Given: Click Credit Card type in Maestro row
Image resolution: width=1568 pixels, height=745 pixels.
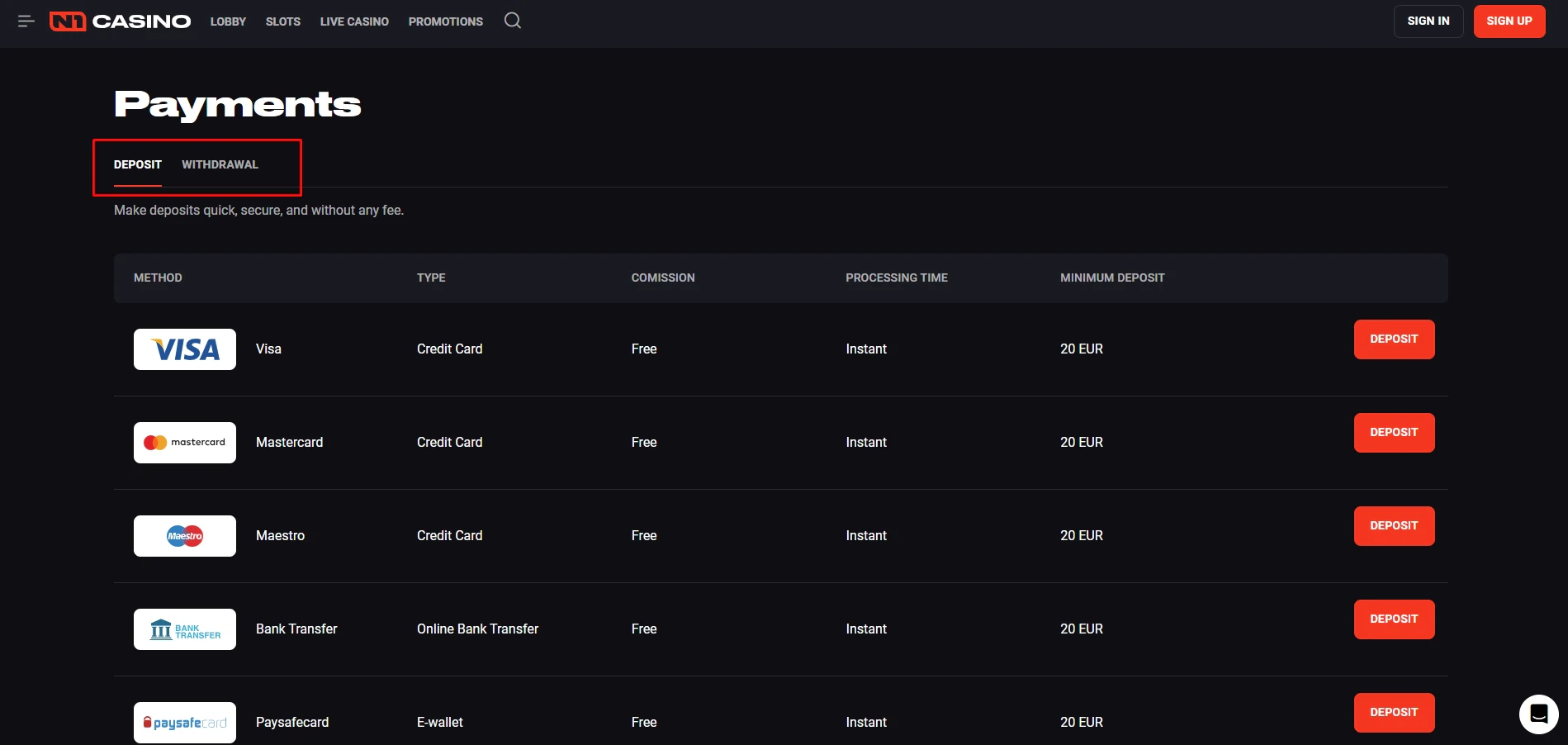Looking at the screenshot, I should (x=449, y=536).
